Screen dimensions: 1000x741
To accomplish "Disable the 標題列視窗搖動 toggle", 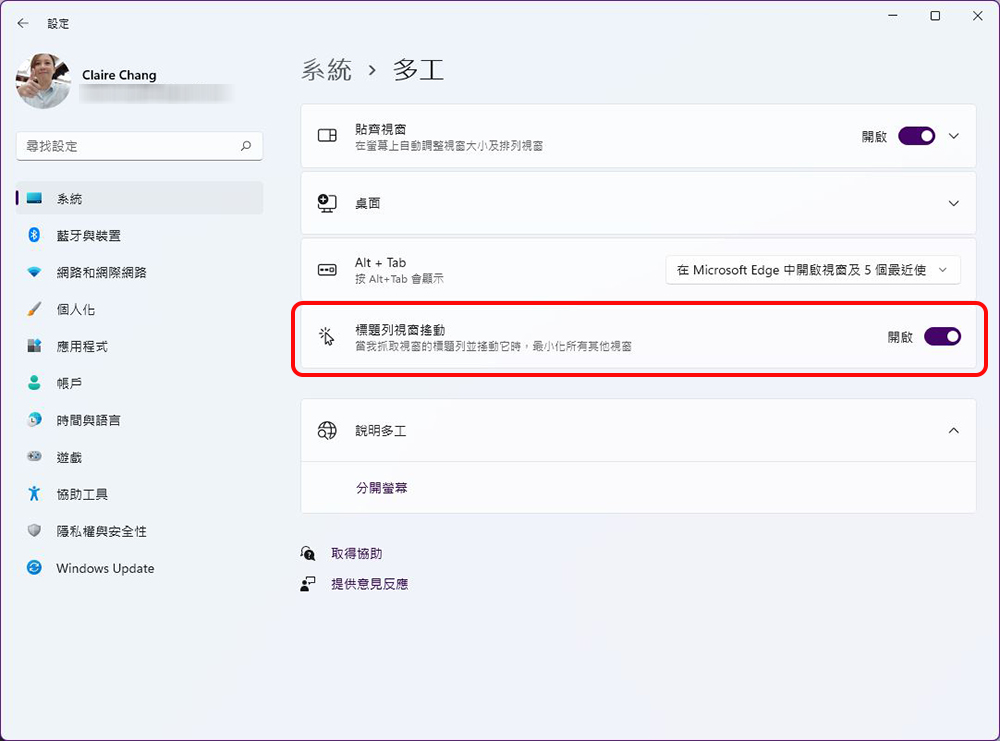I will pos(943,336).
